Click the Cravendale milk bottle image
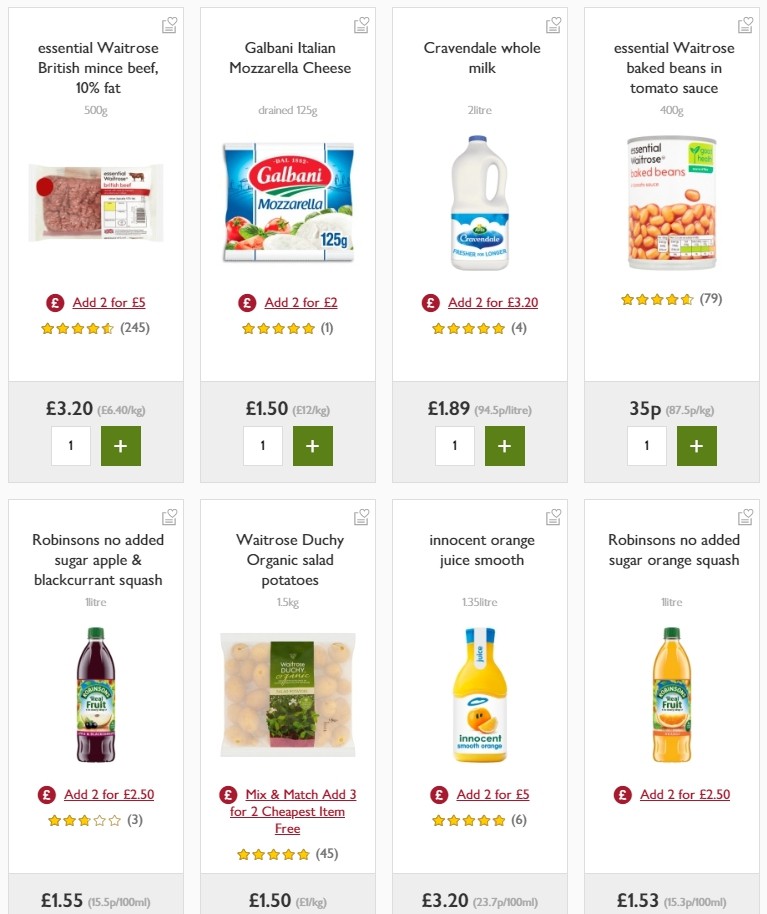767x914 pixels. pyautogui.click(x=479, y=206)
